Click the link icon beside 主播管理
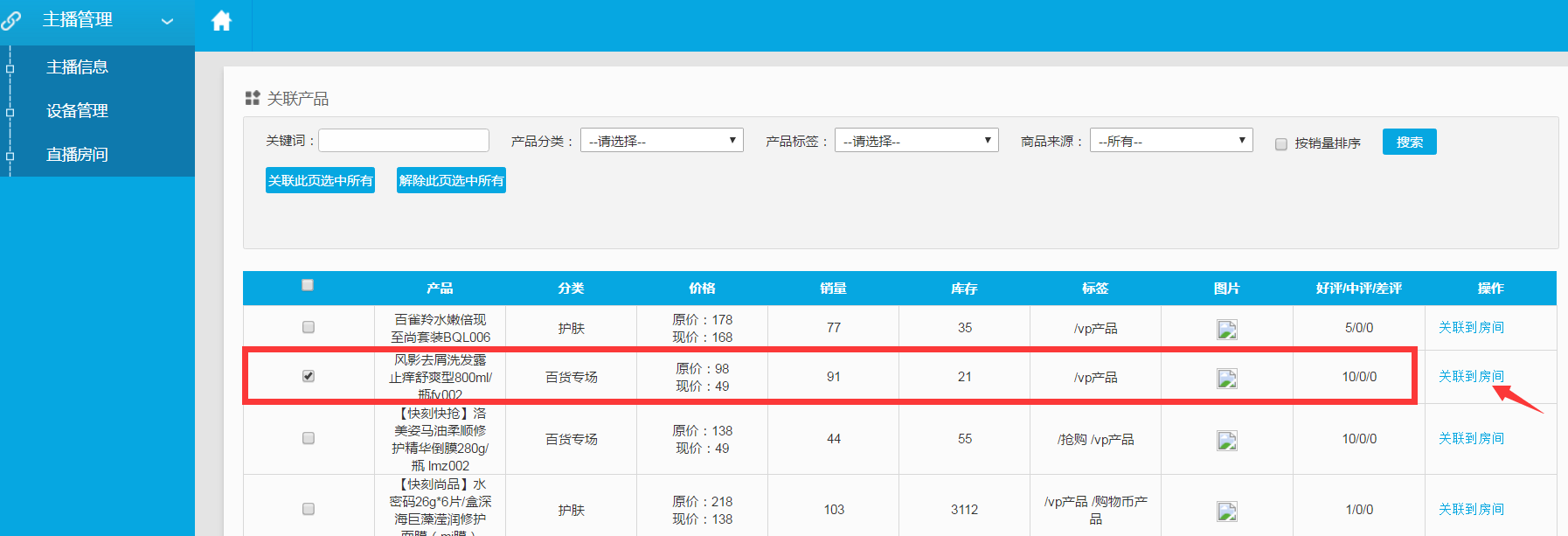The width and height of the screenshot is (1568, 536). (11, 20)
